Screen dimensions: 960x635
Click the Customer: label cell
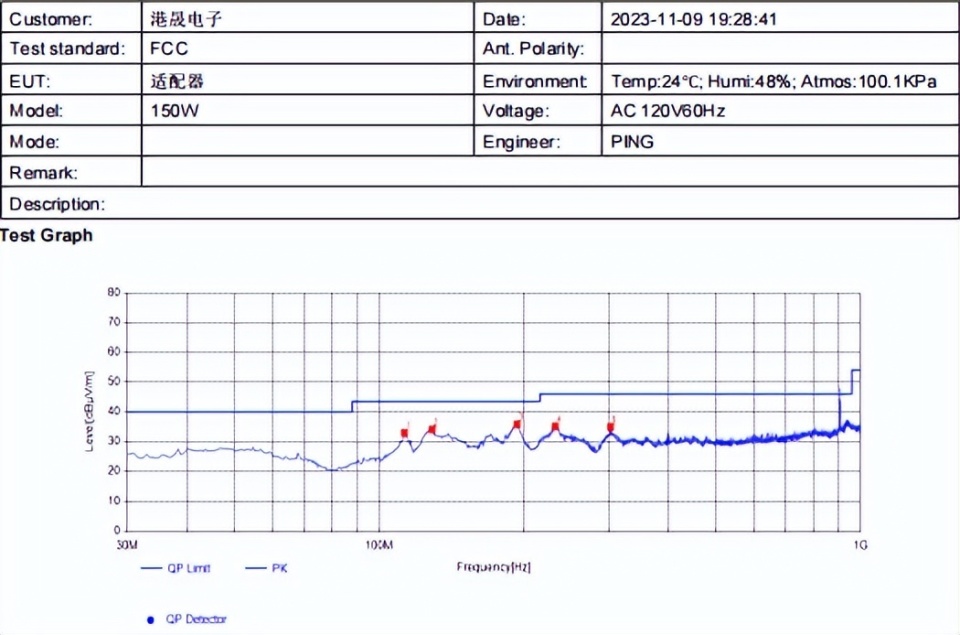click(x=71, y=18)
